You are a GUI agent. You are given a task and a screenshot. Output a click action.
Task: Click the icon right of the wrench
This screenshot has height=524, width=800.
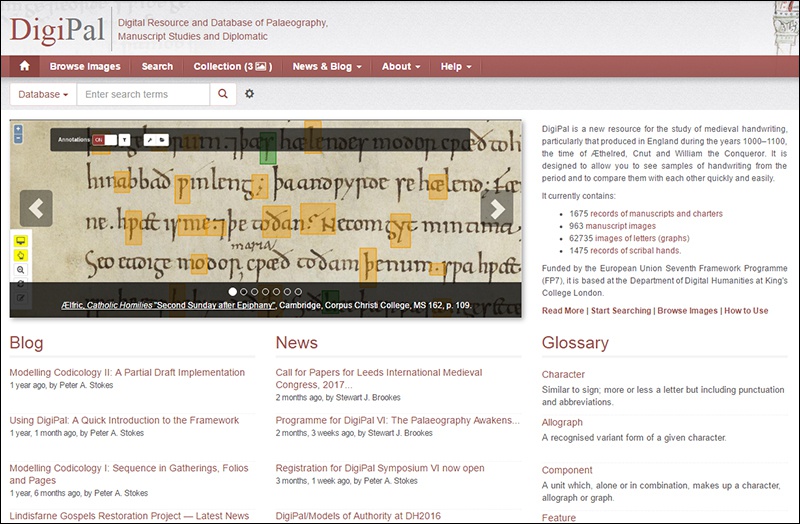tap(162, 140)
